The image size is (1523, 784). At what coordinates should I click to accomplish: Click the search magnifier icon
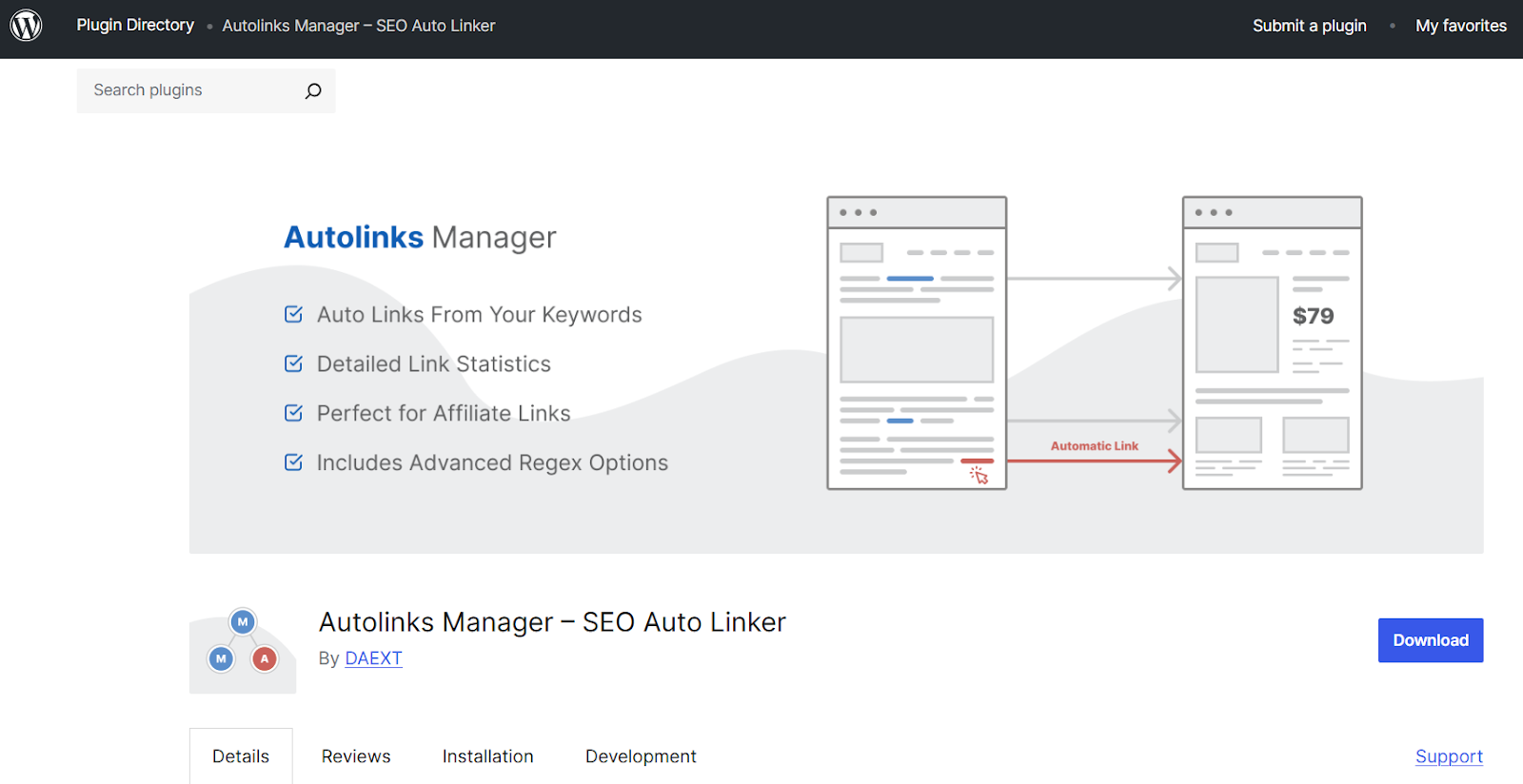click(x=313, y=90)
